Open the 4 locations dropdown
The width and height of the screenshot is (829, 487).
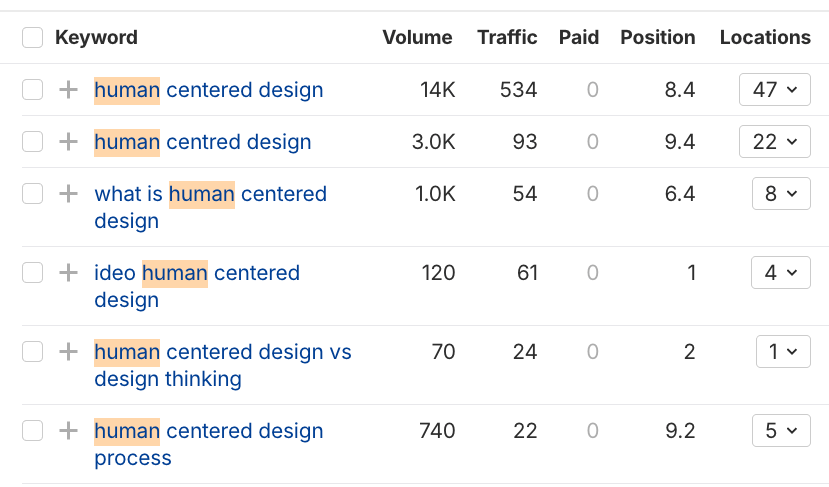[x=780, y=273]
